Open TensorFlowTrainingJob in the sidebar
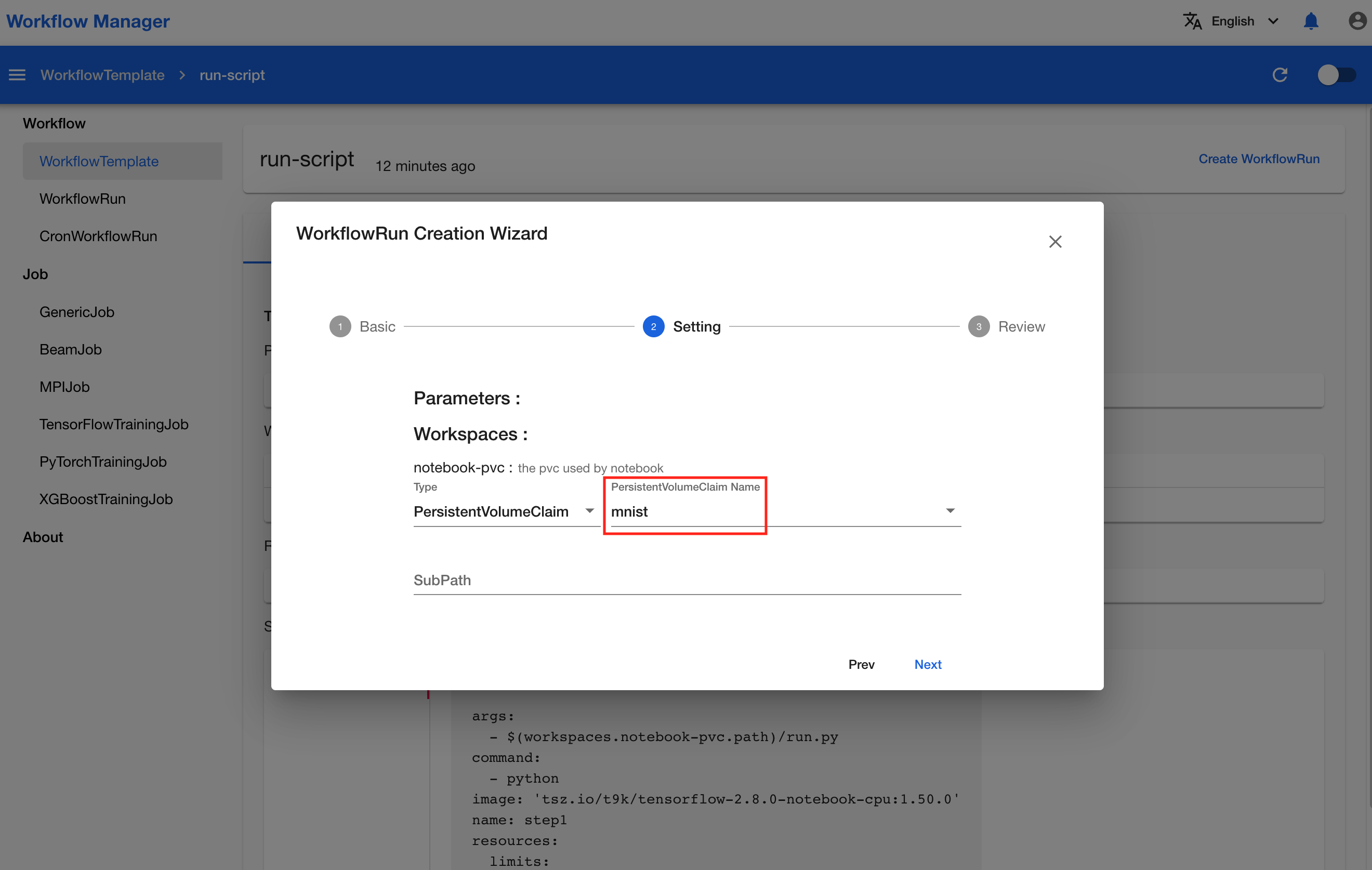Image resolution: width=1372 pixels, height=870 pixels. [114, 425]
